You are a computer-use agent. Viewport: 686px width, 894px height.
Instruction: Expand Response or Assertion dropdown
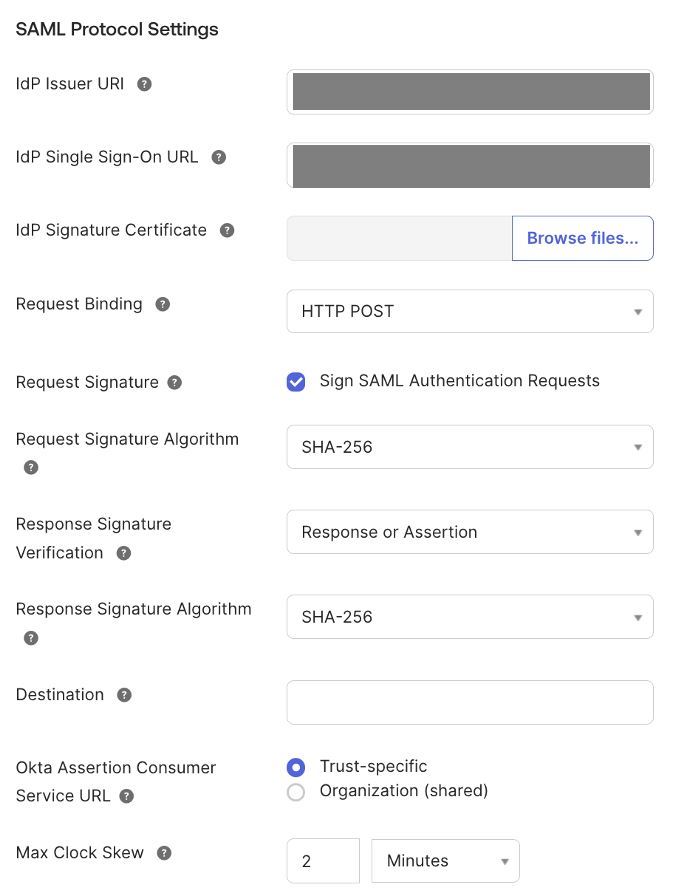click(x=470, y=532)
